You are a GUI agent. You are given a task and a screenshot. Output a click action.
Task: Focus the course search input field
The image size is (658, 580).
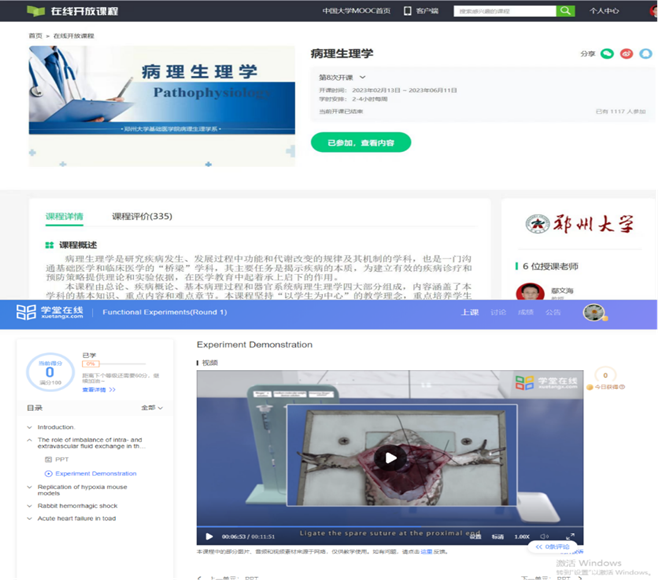pos(505,11)
